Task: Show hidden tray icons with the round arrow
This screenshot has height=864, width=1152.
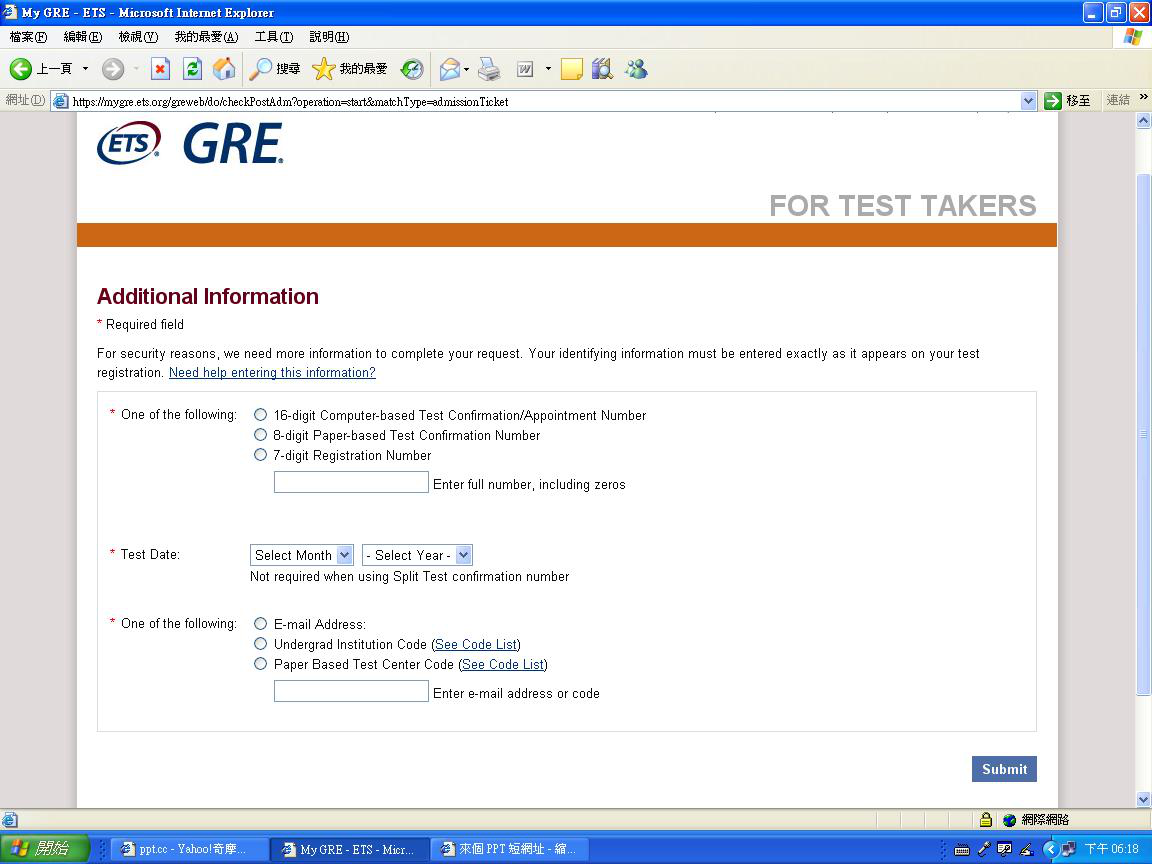Action: tap(1050, 849)
